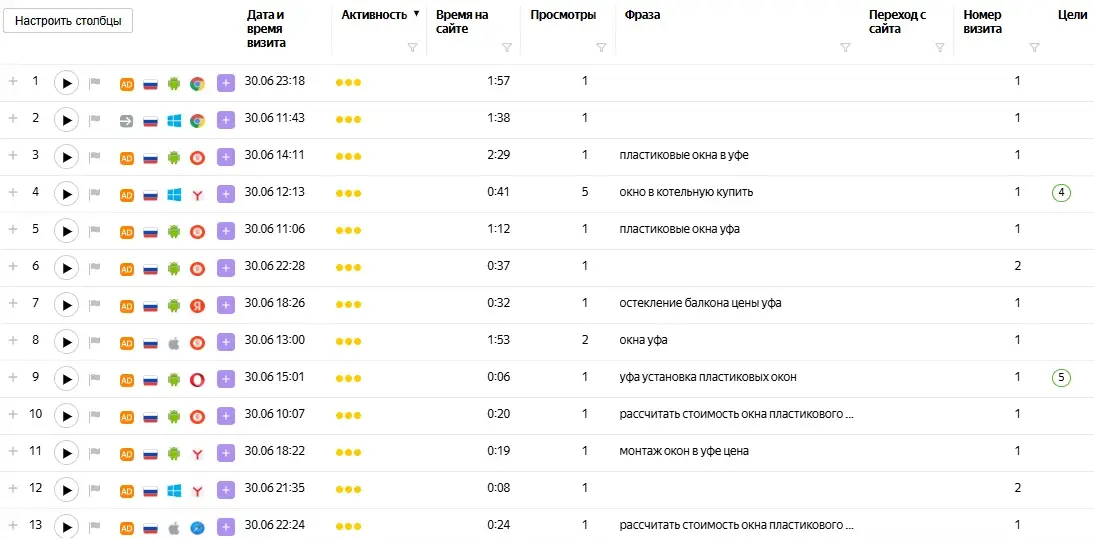Click the Настроить столбцы button
Image resolution: width=1094 pixels, height=539 pixels.
[x=68, y=21]
